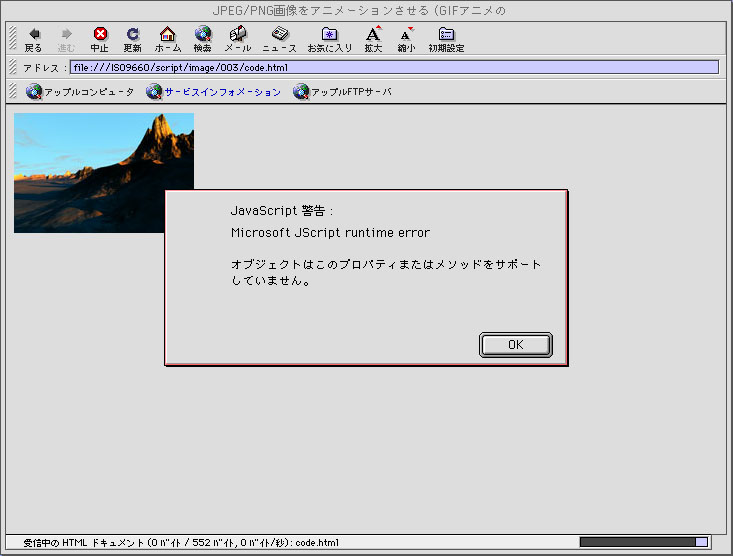The height and width of the screenshot is (556, 733).
Task: Click the loading progress bar in status bar
Action: pyautogui.click(x=644, y=542)
